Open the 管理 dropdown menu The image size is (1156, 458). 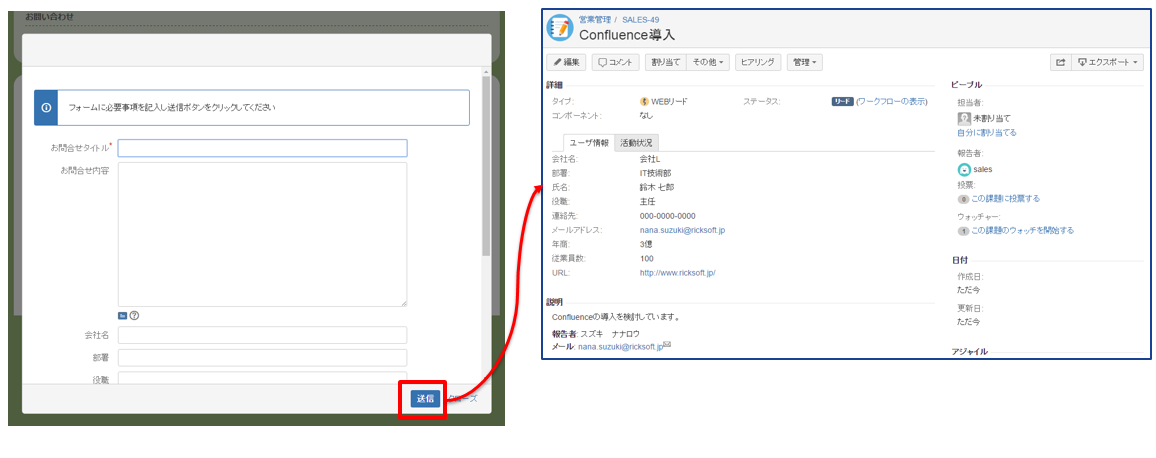pos(804,63)
